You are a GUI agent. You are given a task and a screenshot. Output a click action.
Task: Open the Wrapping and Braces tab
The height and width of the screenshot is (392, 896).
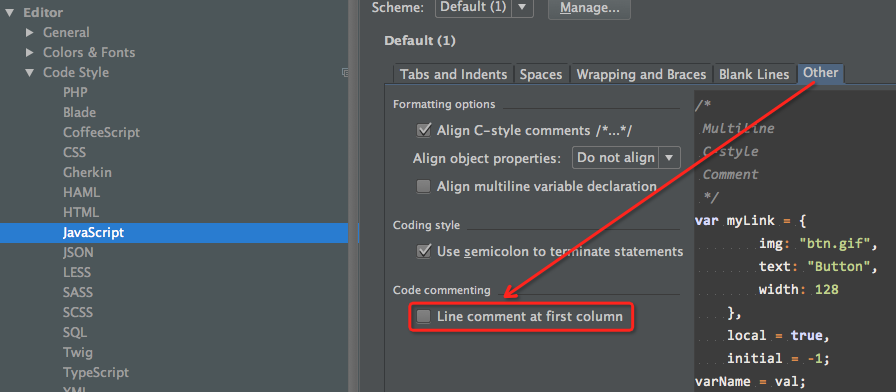click(641, 74)
